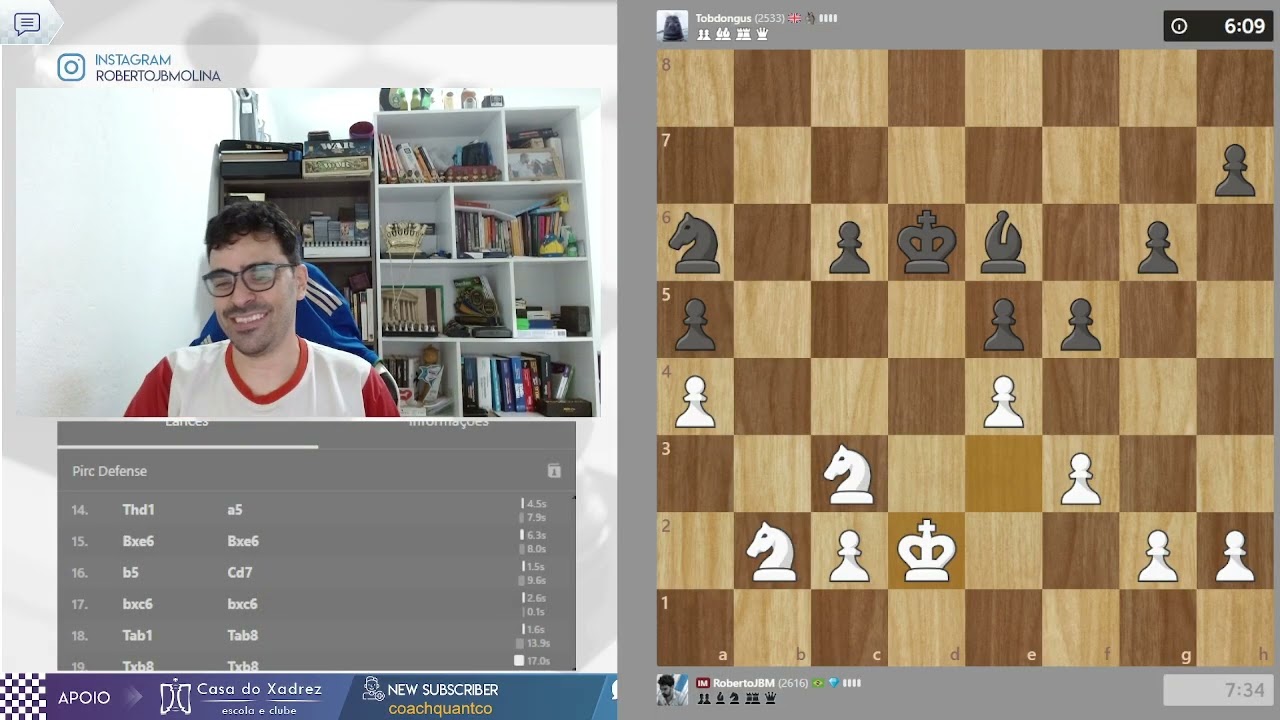Click Tobdongus clock showing 6:09
Image resolution: width=1280 pixels, height=720 pixels.
(1218, 26)
